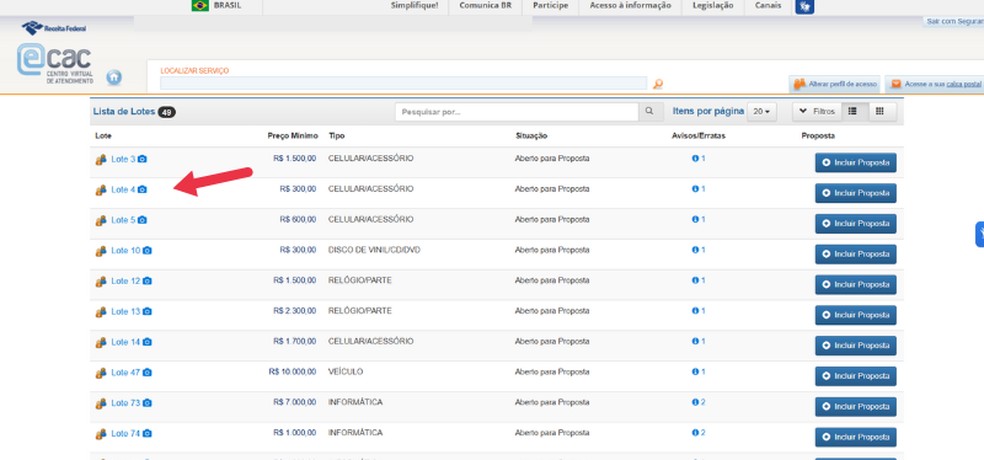The image size is (984, 460).
Task: Click the Brazil flag icon
Action: (199, 6)
